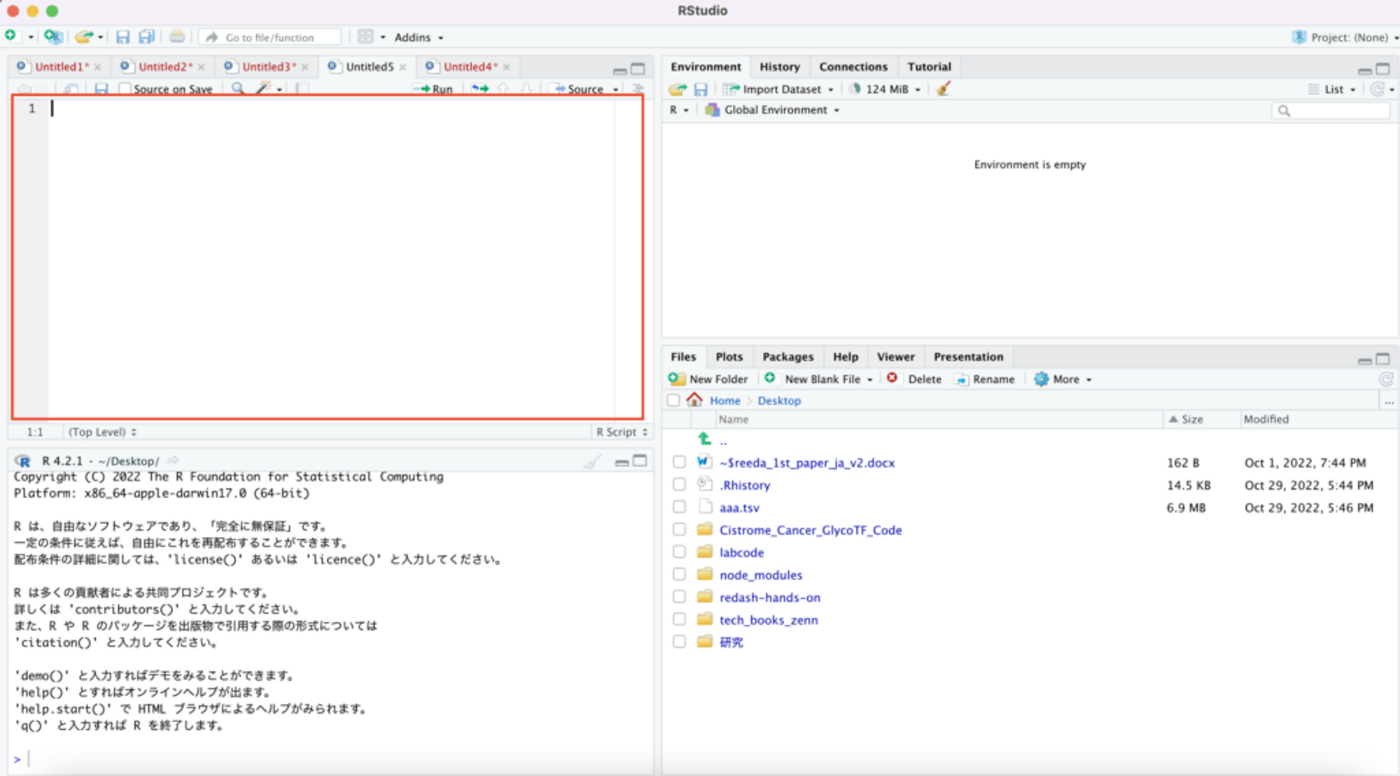Click the Run button
This screenshot has width=1400, height=776.
(434, 89)
